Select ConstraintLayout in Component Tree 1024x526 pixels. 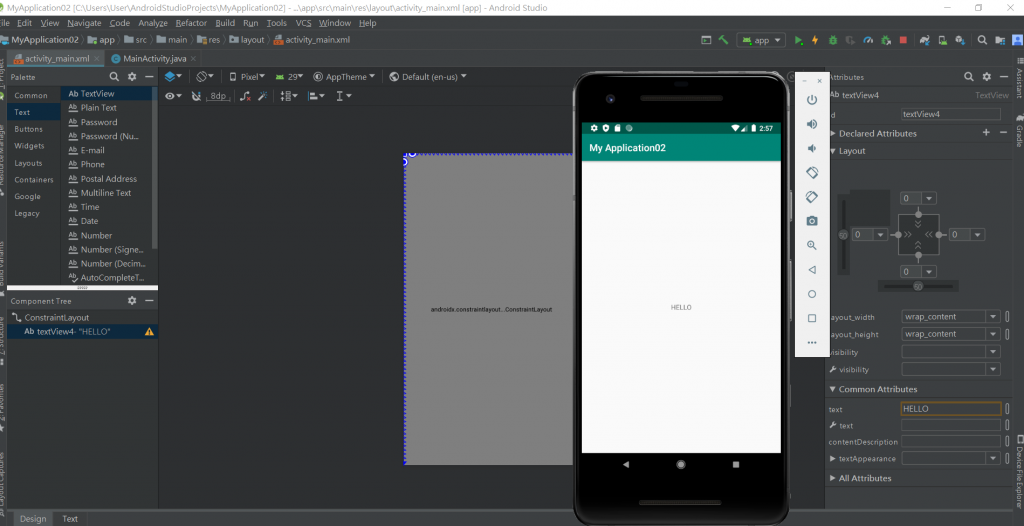click(x=56, y=318)
